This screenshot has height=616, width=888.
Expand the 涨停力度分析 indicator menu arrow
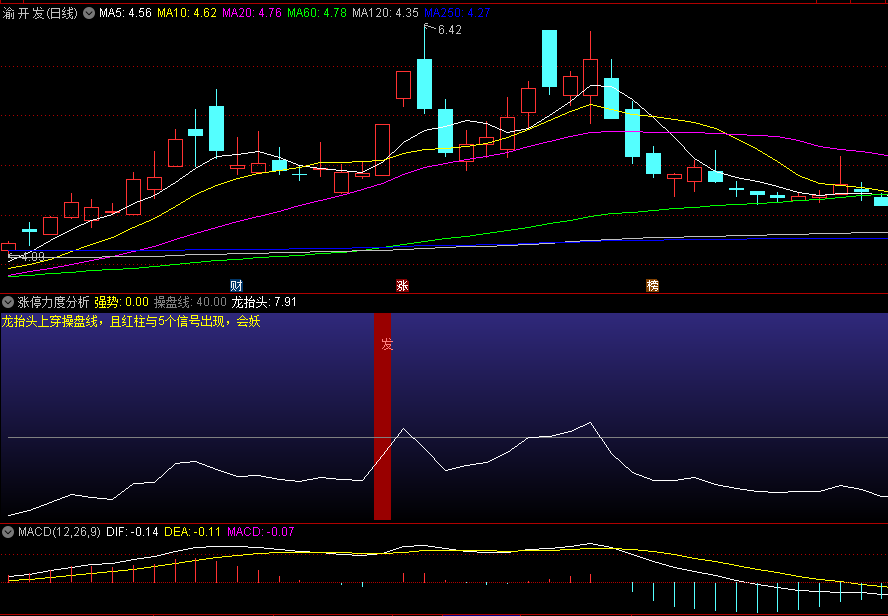click(x=8, y=302)
